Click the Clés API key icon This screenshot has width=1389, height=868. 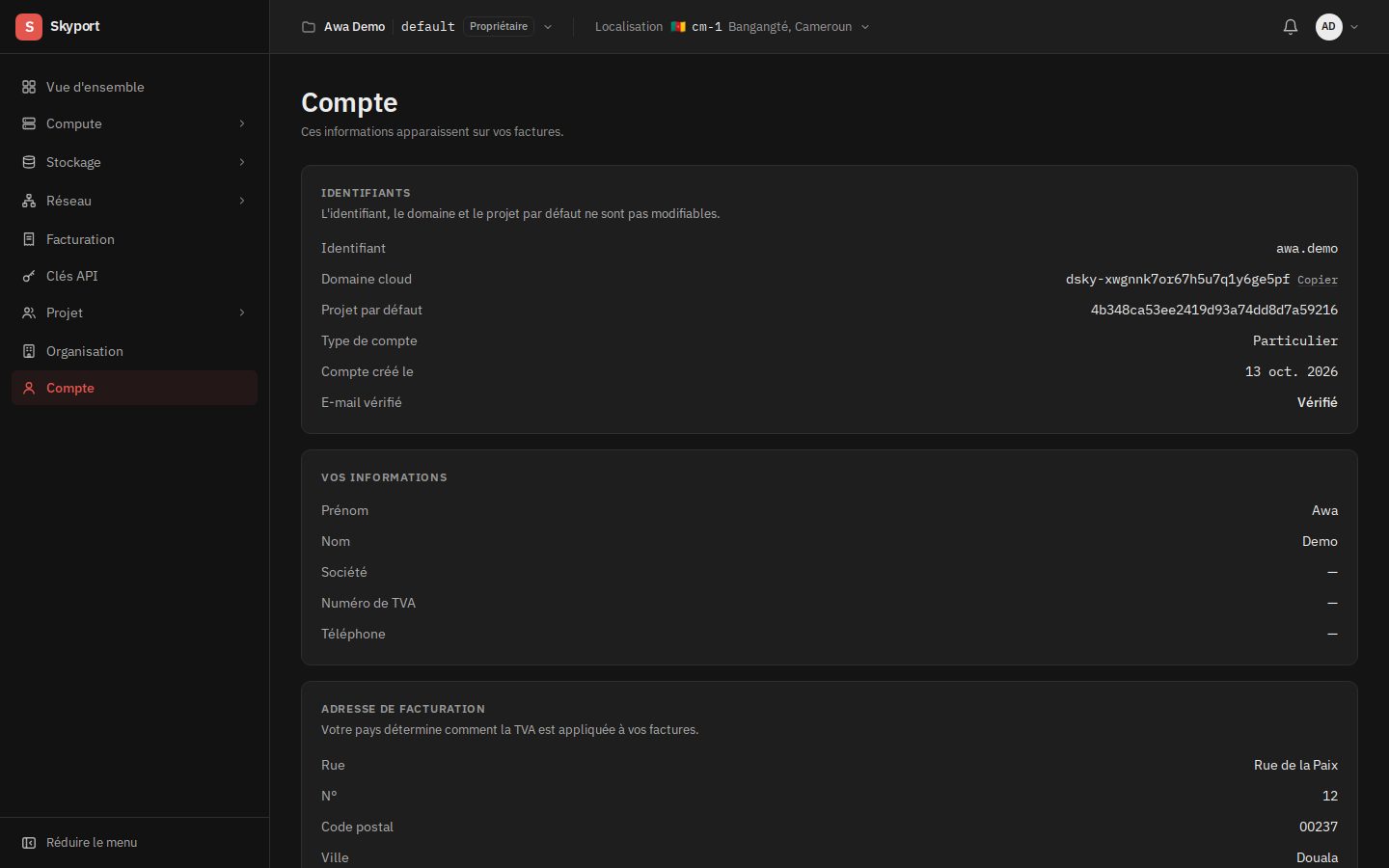click(29, 276)
